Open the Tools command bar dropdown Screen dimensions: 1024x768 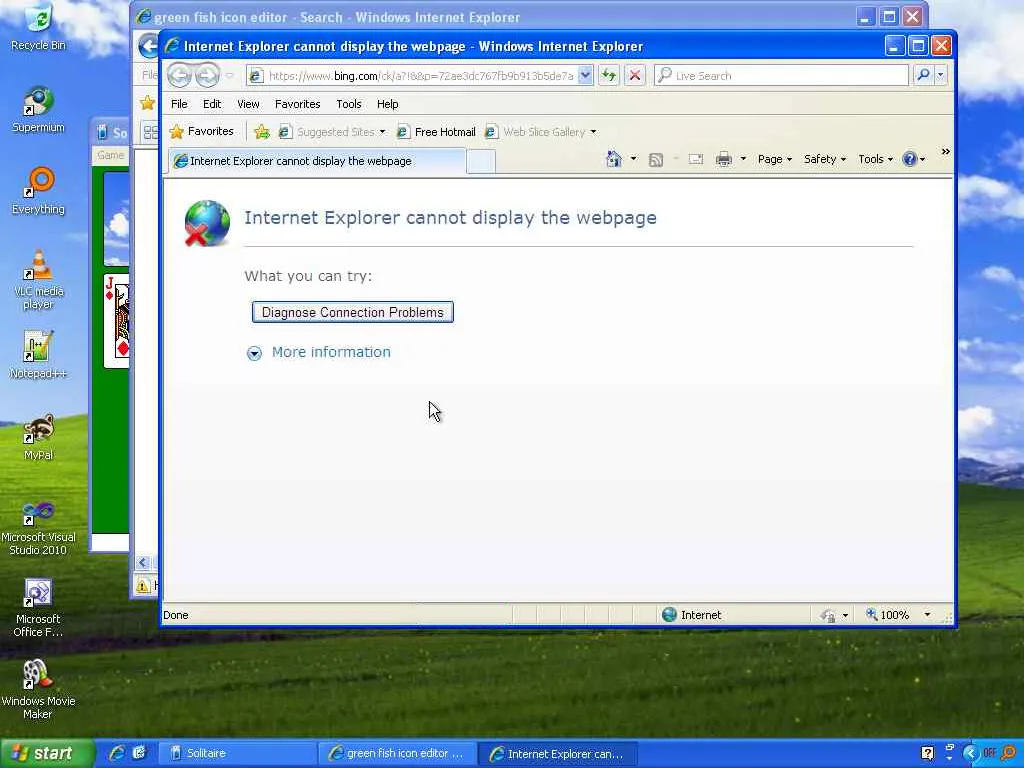[875, 159]
